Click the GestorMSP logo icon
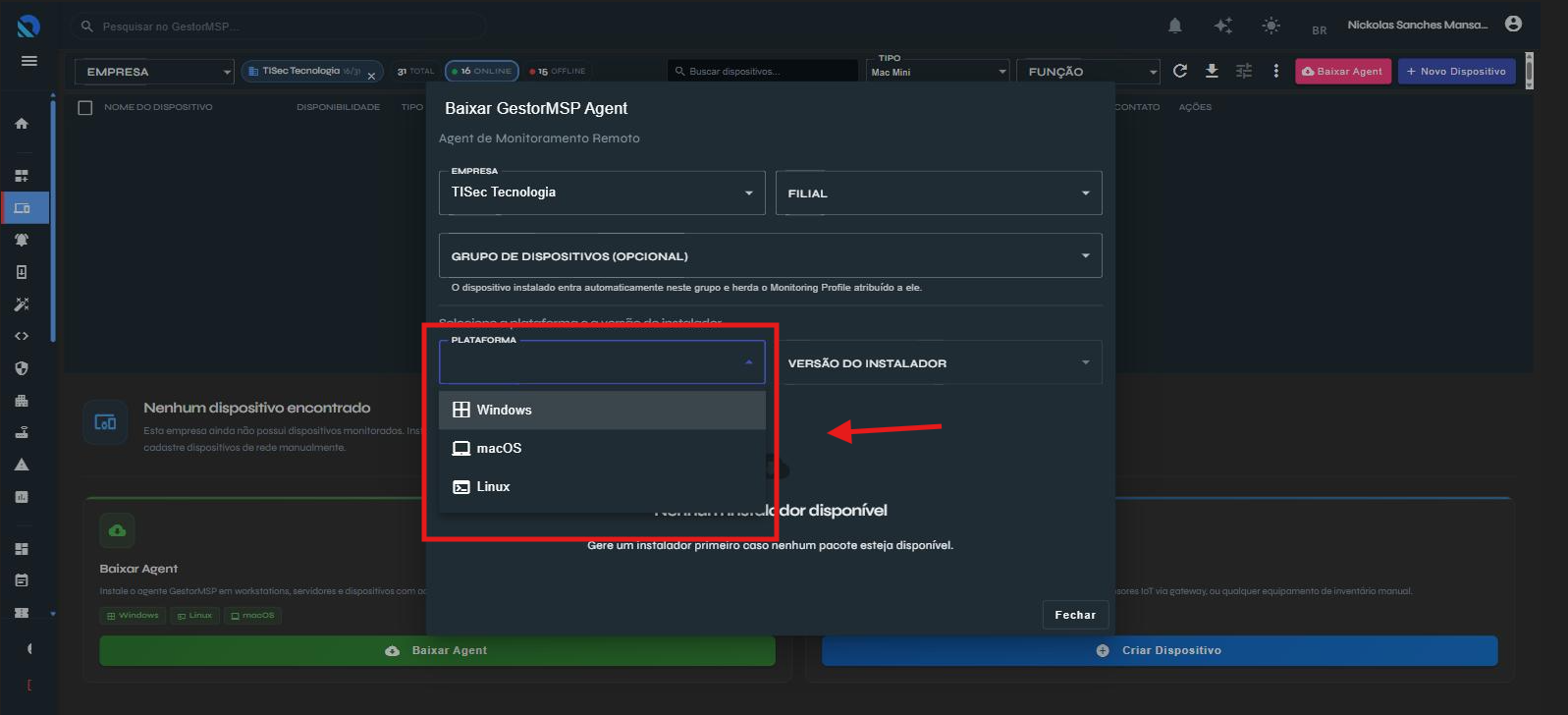 [x=28, y=27]
